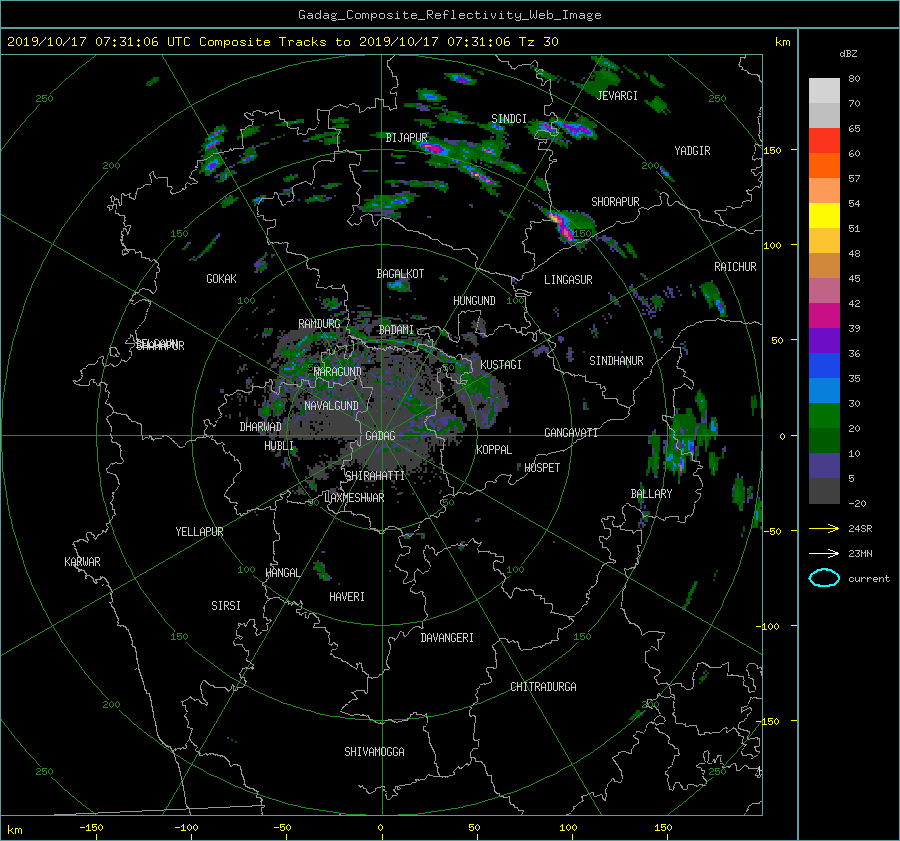Click the HUNGUND city label
Screen dimensions: 900x841
[474, 301]
